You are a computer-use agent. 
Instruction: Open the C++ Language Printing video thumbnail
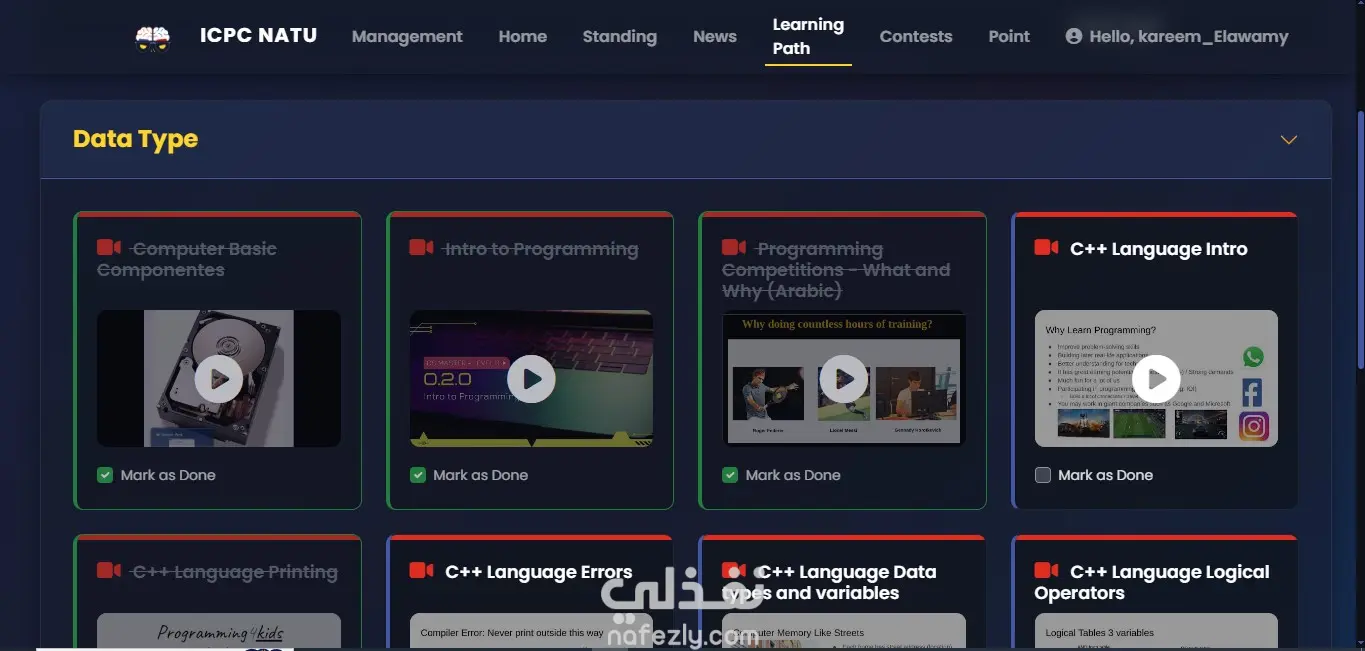tap(219, 631)
